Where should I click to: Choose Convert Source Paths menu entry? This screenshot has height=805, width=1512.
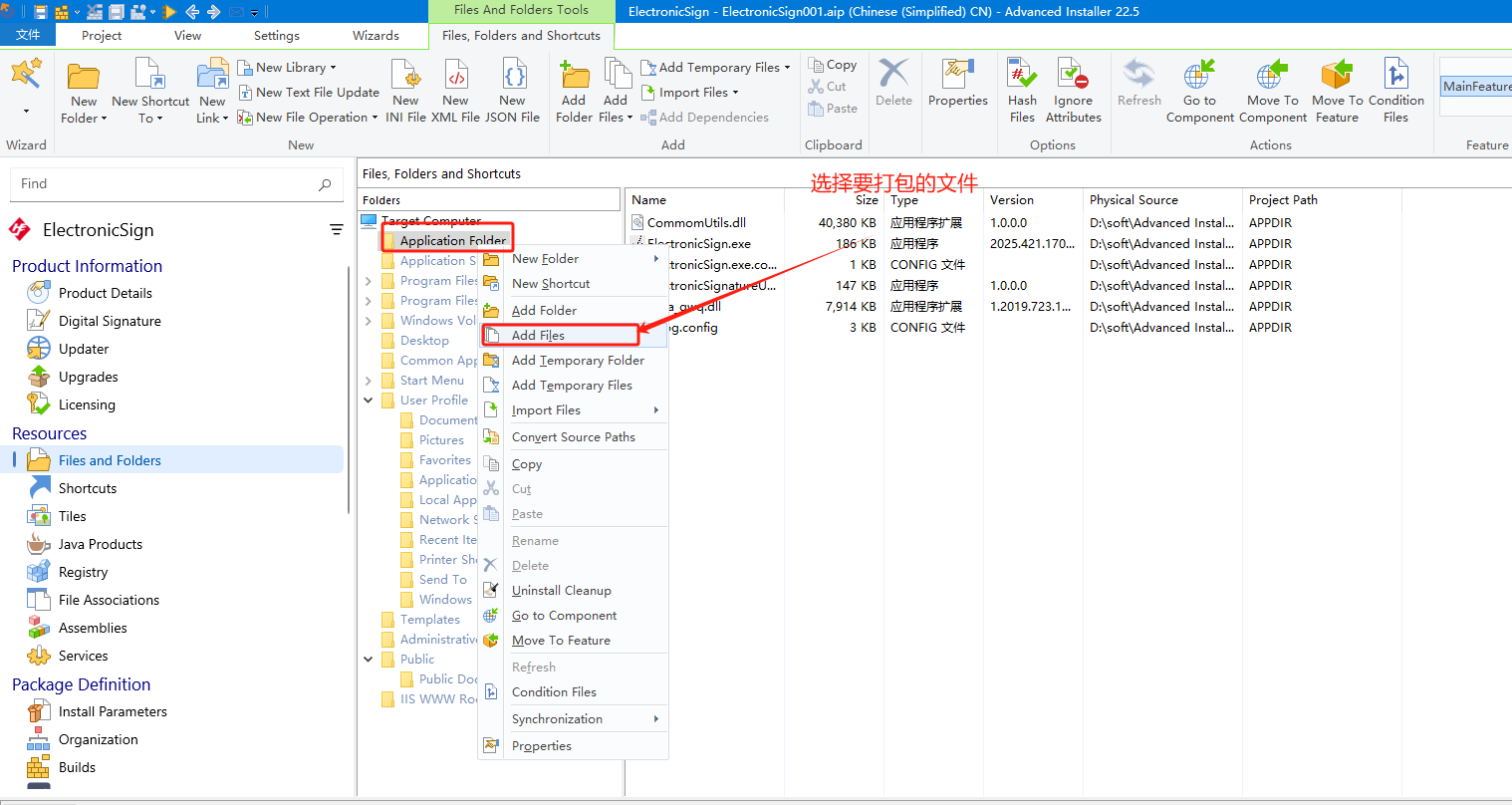pyautogui.click(x=573, y=436)
